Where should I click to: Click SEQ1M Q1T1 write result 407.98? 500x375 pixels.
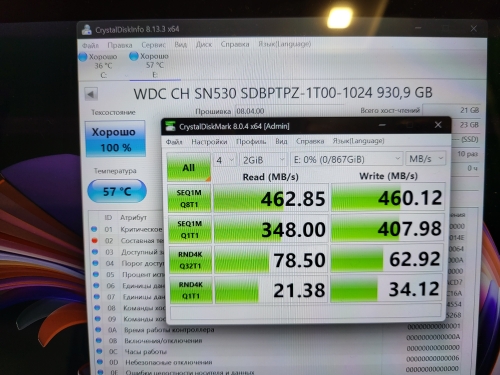tap(388, 228)
